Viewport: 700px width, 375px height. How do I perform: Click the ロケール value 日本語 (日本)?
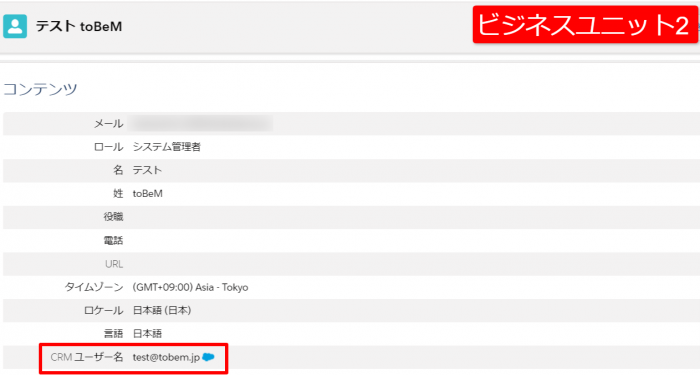[162, 310]
